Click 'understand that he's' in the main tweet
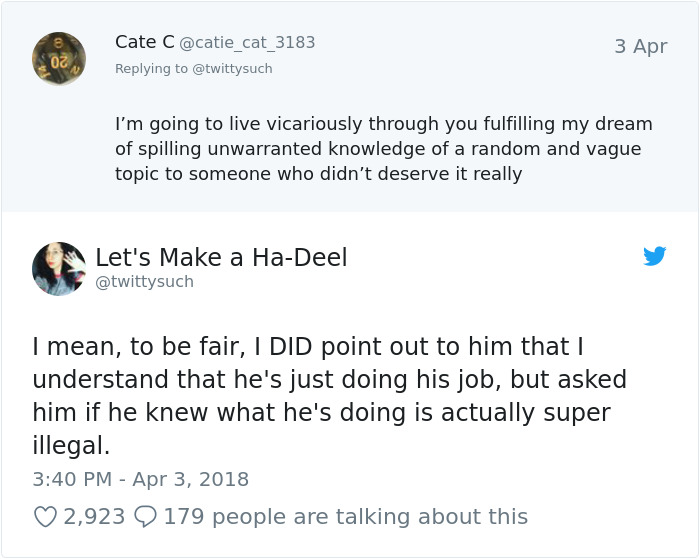The width and height of the screenshot is (700, 559). coord(147,380)
